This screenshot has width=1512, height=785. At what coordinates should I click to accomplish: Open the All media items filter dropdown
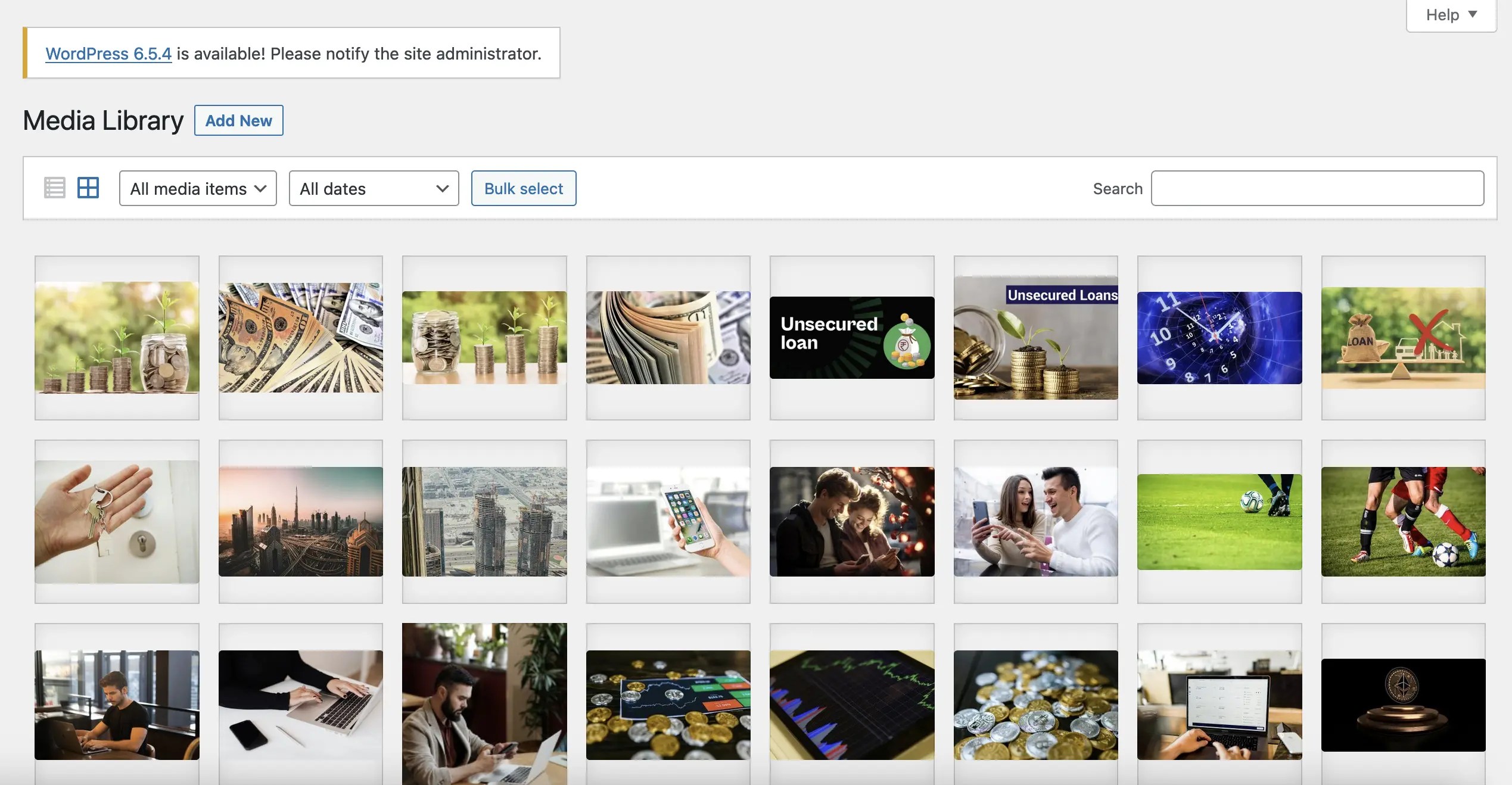coord(197,188)
